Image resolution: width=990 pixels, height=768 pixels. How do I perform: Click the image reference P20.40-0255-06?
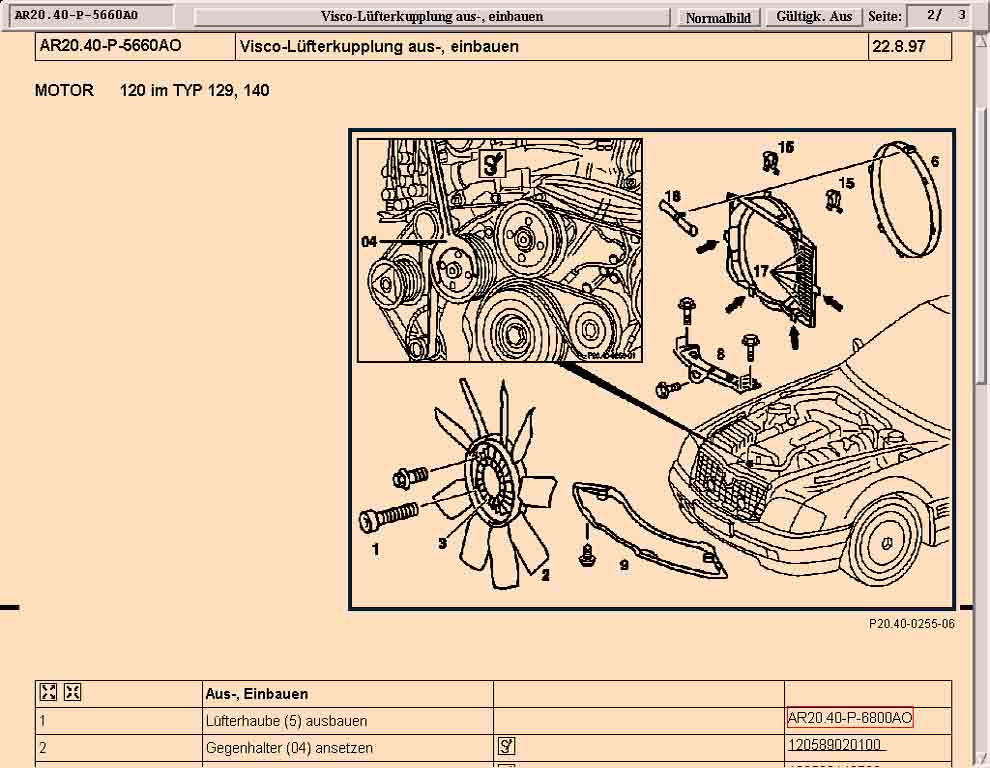[x=911, y=623]
